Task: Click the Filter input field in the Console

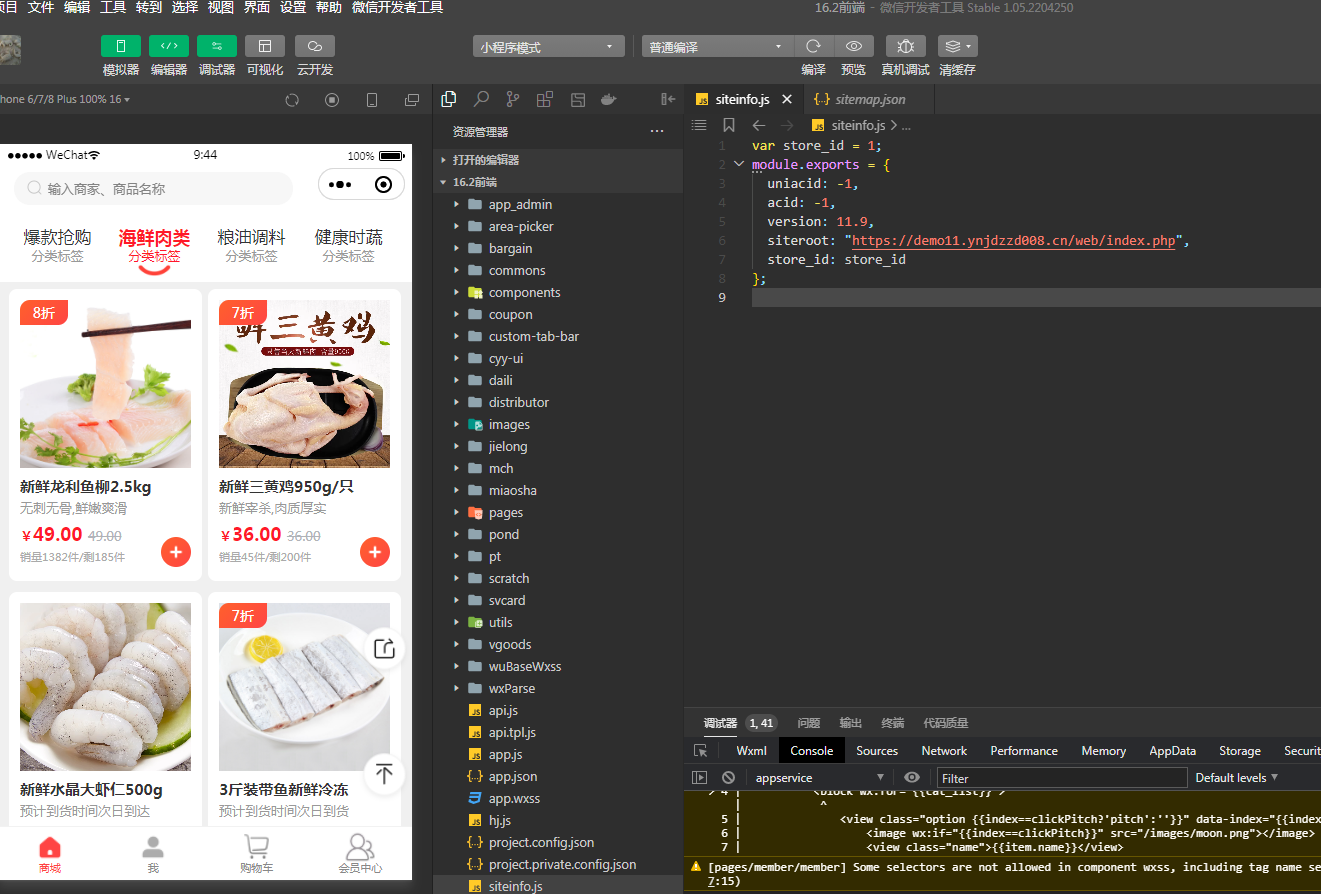Action: (x=1060, y=777)
